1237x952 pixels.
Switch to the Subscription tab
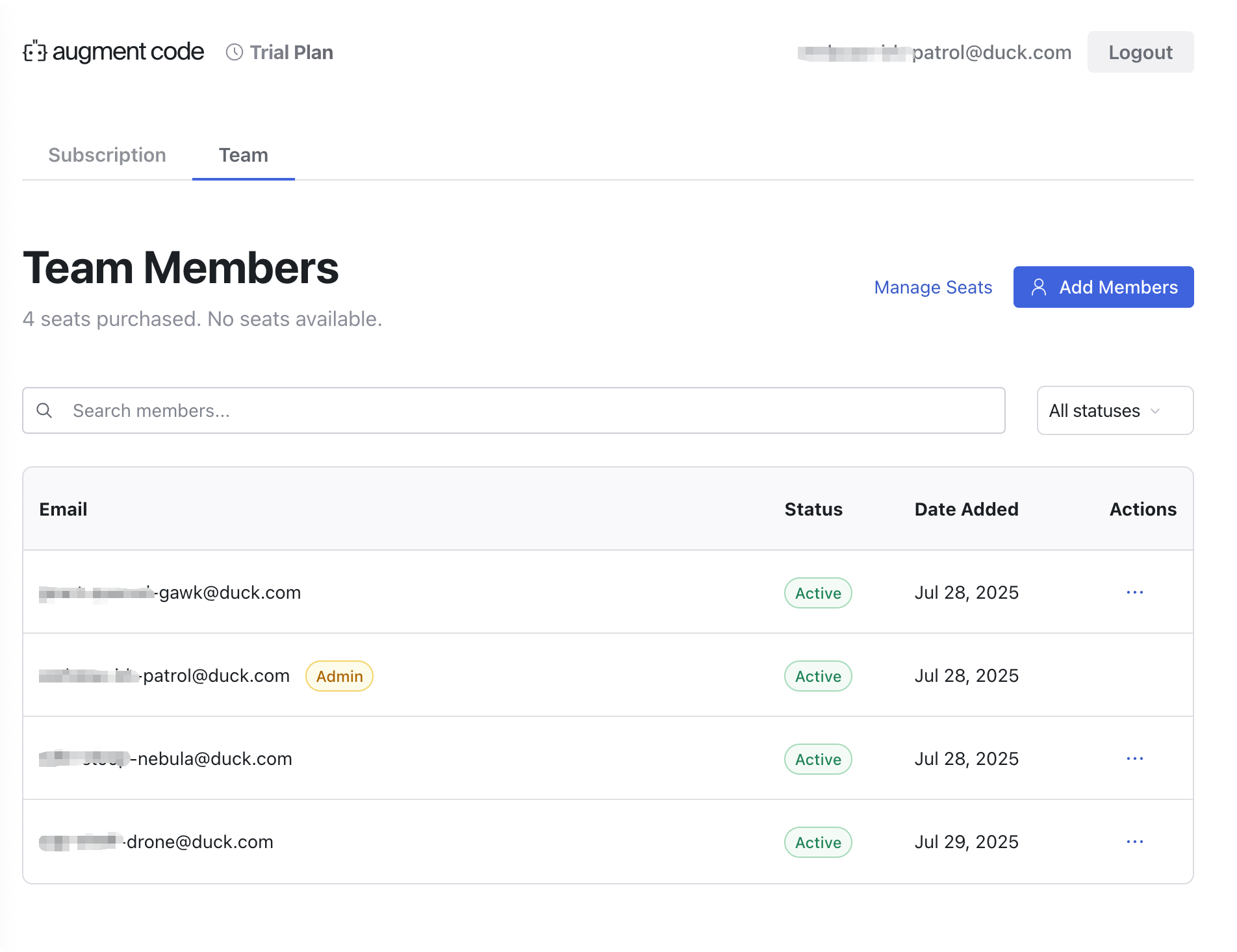click(x=107, y=155)
